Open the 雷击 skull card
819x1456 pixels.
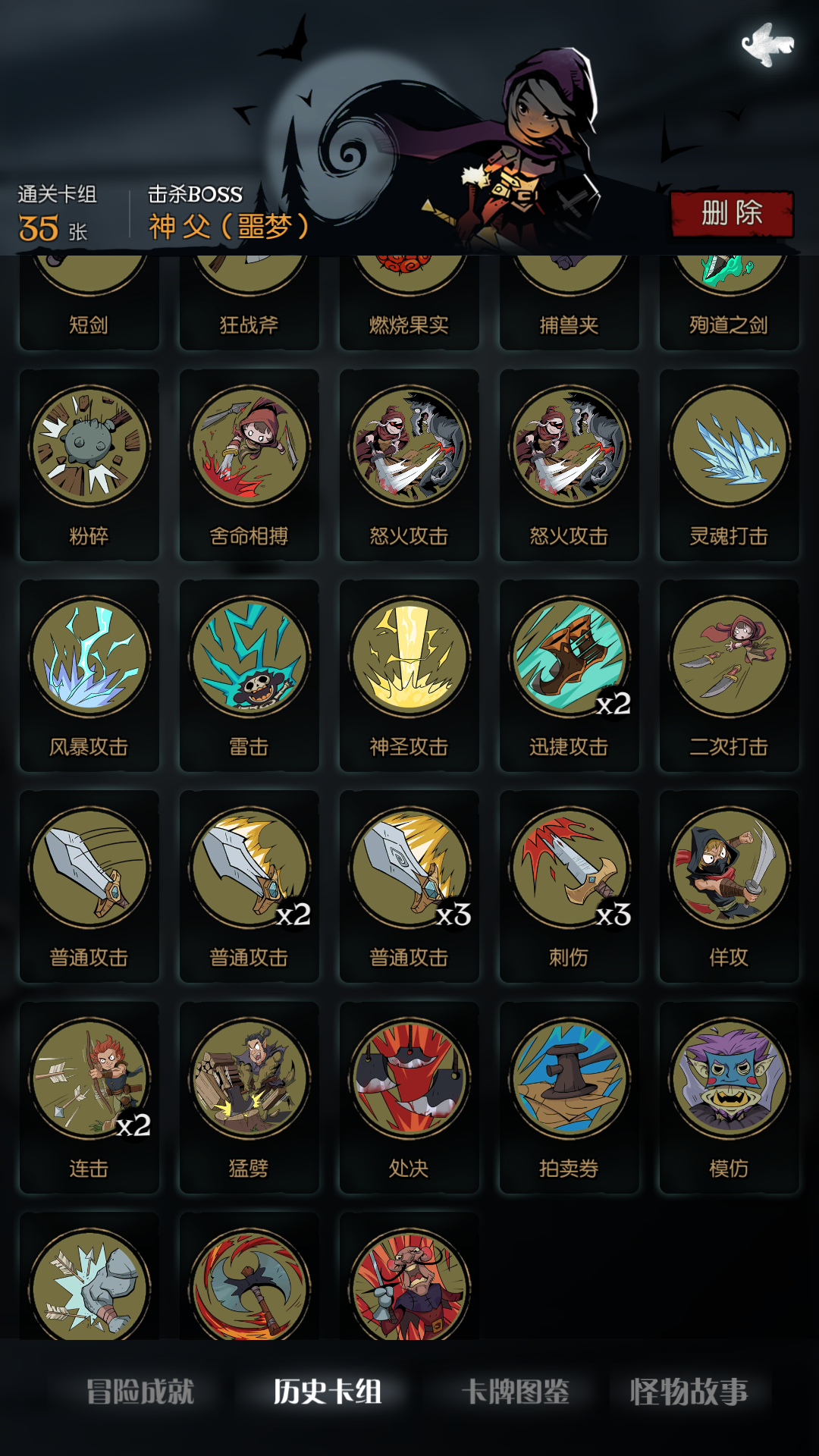pyautogui.click(x=249, y=676)
